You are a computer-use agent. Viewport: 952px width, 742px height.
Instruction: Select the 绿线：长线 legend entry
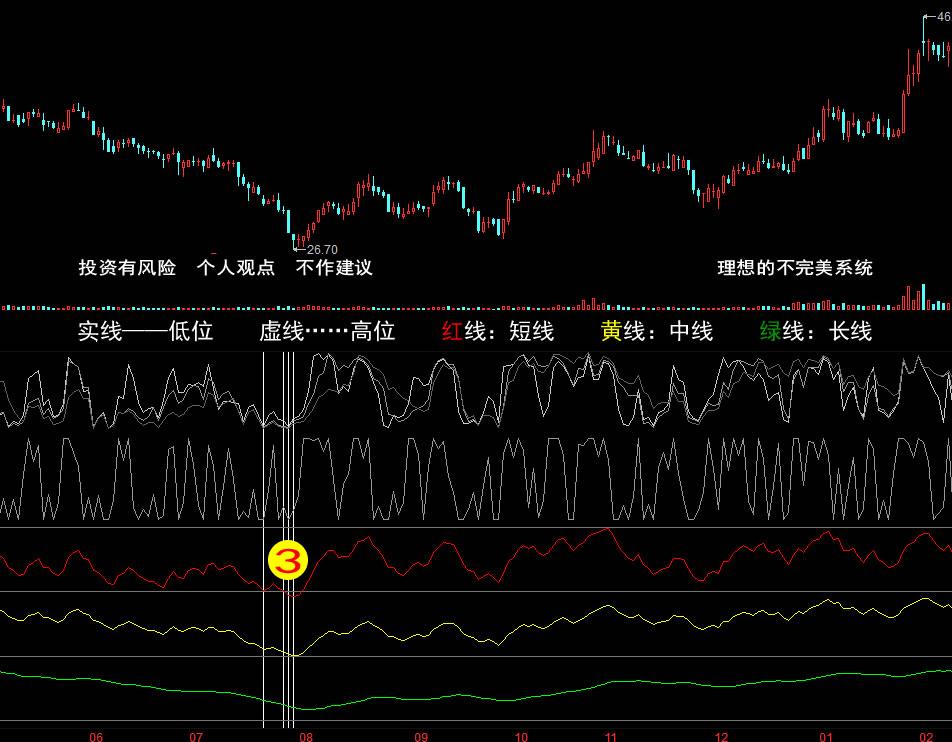point(815,332)
